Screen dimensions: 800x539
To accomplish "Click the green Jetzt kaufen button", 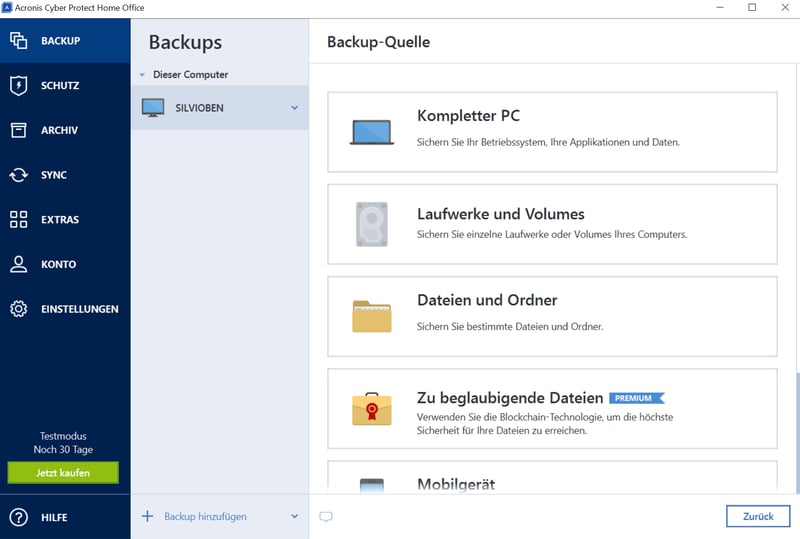I will (63, 472).
